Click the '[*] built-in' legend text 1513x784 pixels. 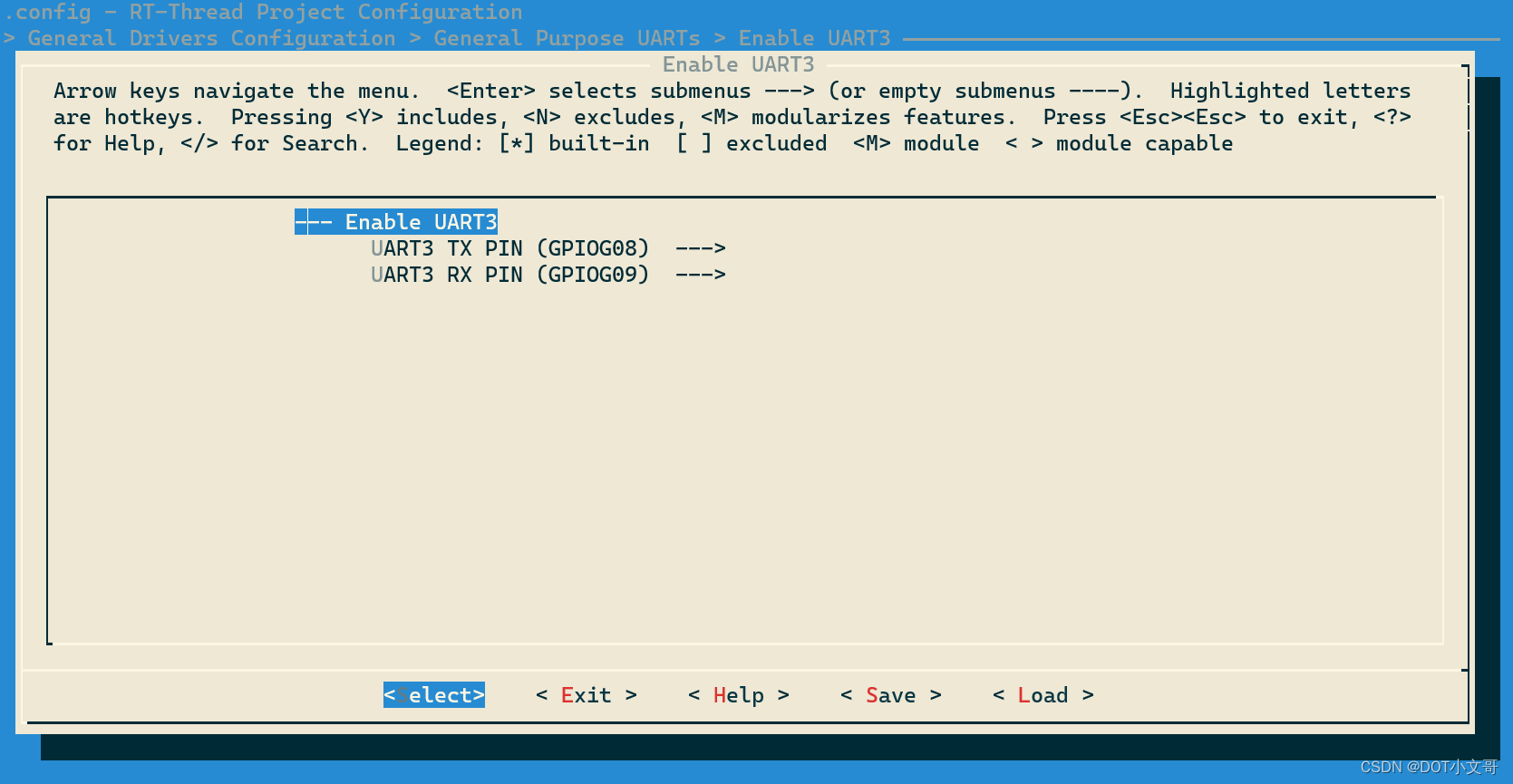[574, 143]
